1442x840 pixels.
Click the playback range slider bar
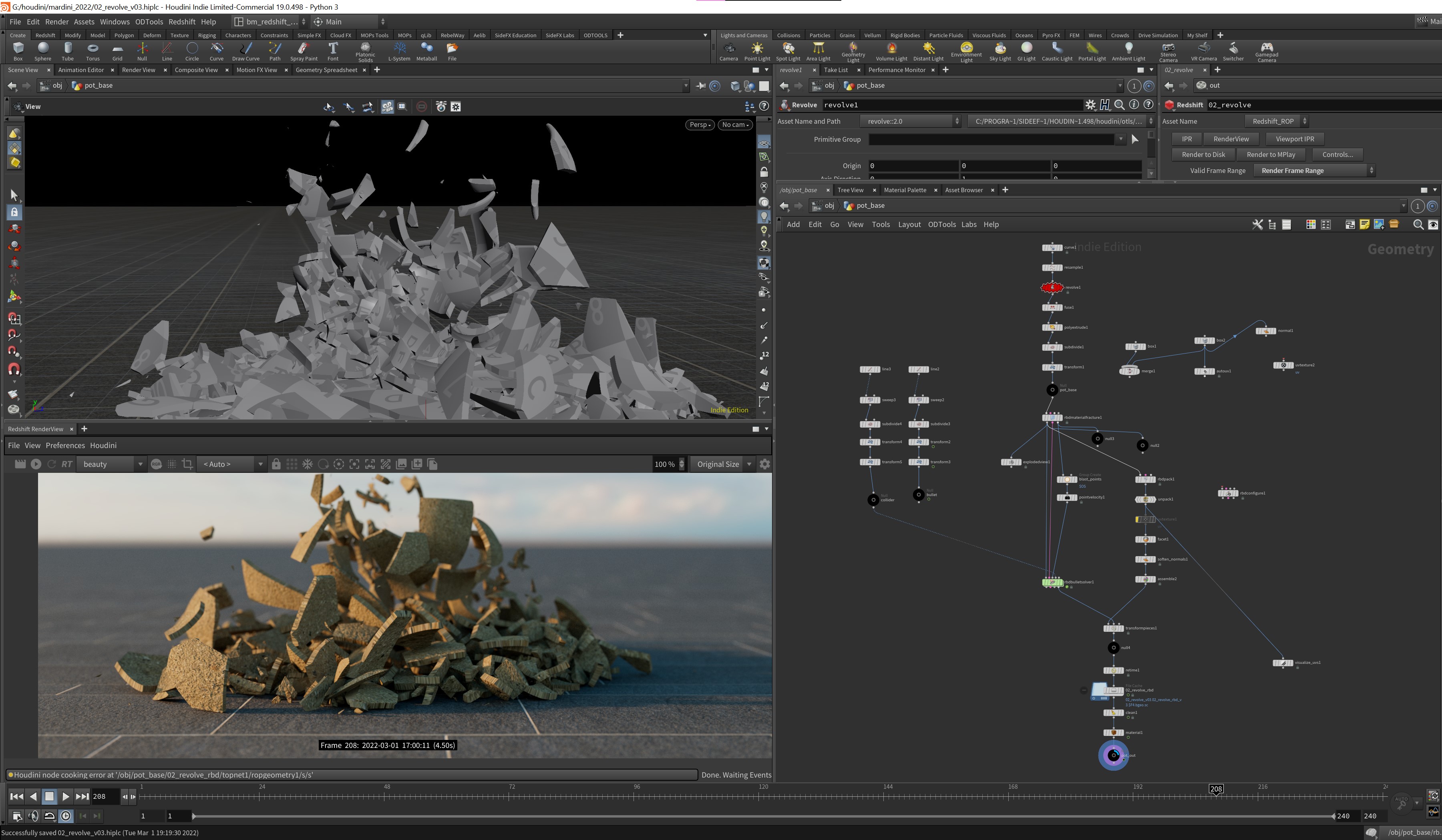point(764,816)
